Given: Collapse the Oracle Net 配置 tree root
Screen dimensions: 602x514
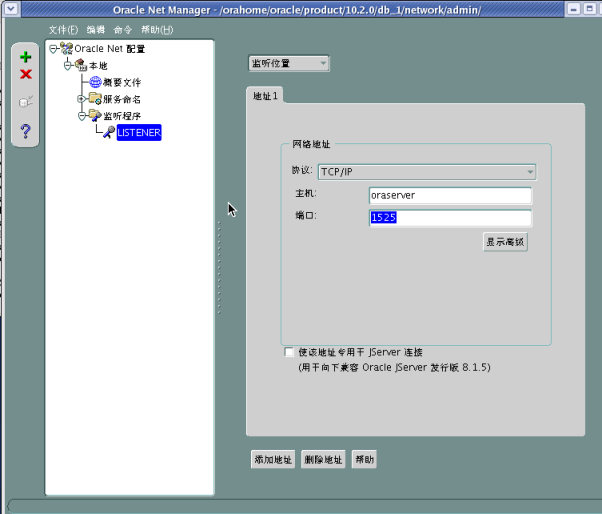Looking at the screenshot, I should pyautogui.click(x=53, y=49).
